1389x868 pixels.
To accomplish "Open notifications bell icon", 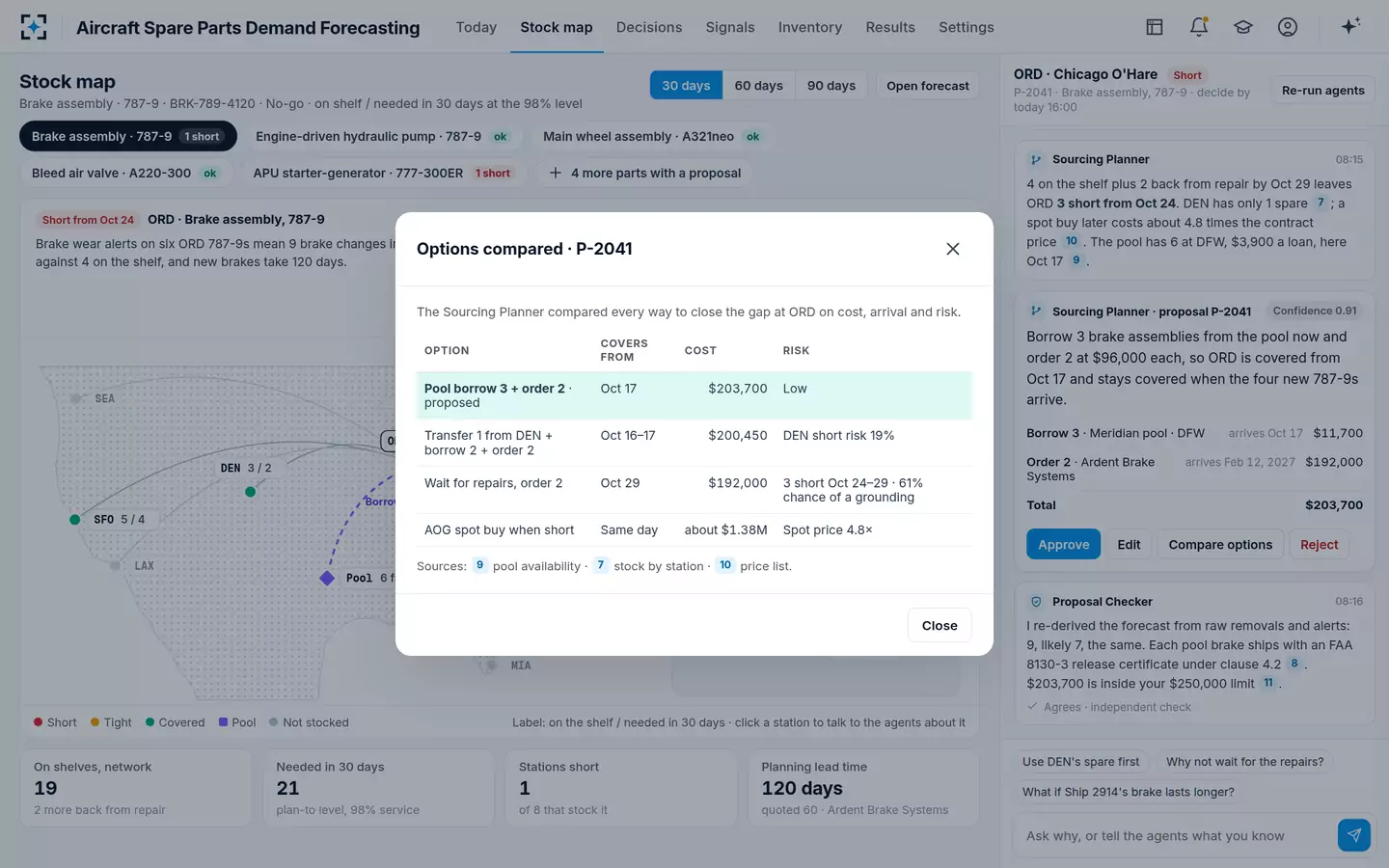I will 1199,27.
